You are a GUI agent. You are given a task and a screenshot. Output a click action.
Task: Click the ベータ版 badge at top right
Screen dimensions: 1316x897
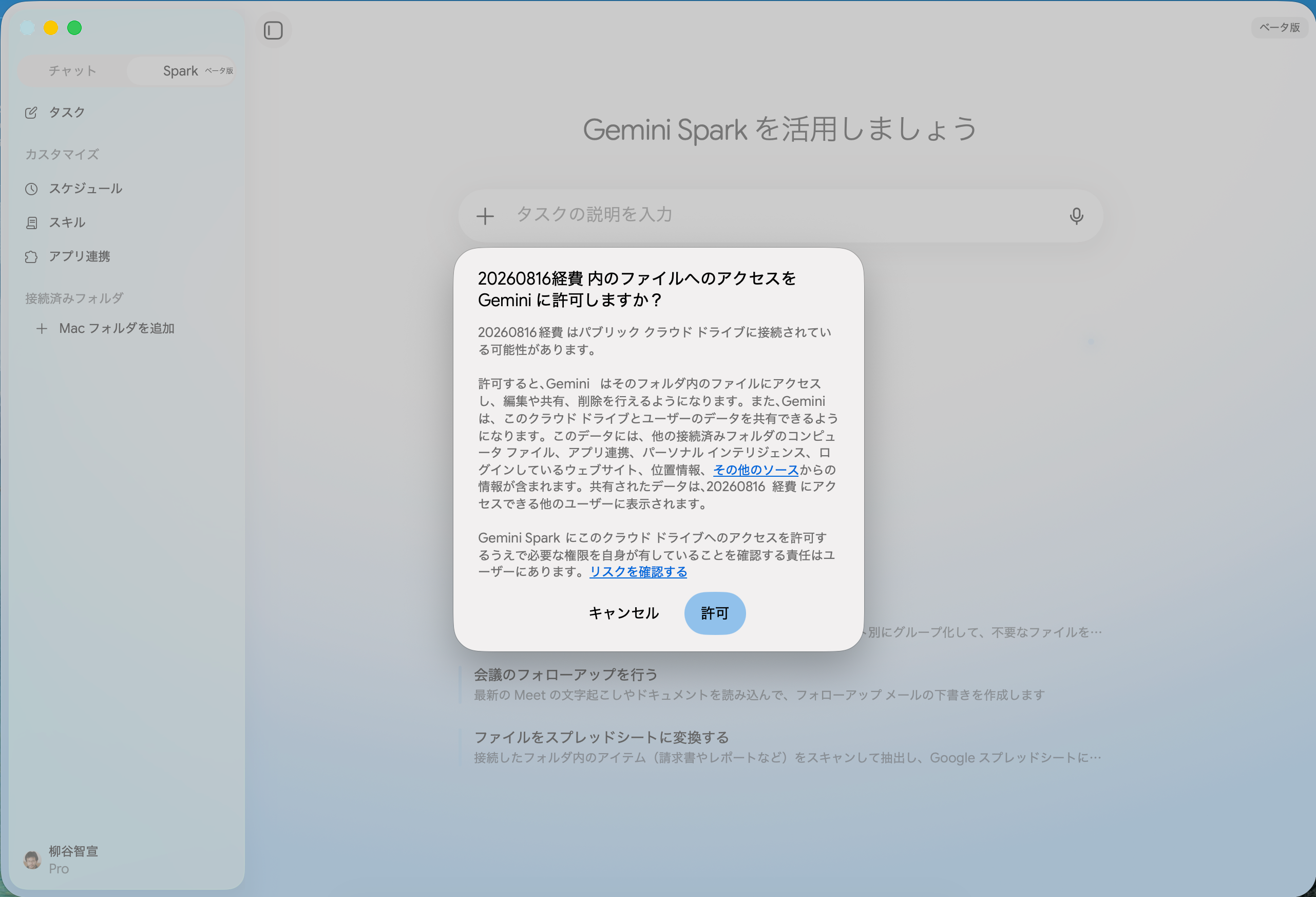click(1279, 27)
